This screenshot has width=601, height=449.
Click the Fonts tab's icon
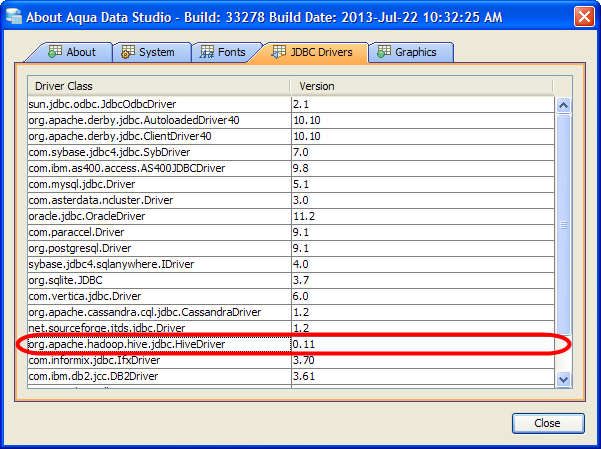(x=207, y=52)
